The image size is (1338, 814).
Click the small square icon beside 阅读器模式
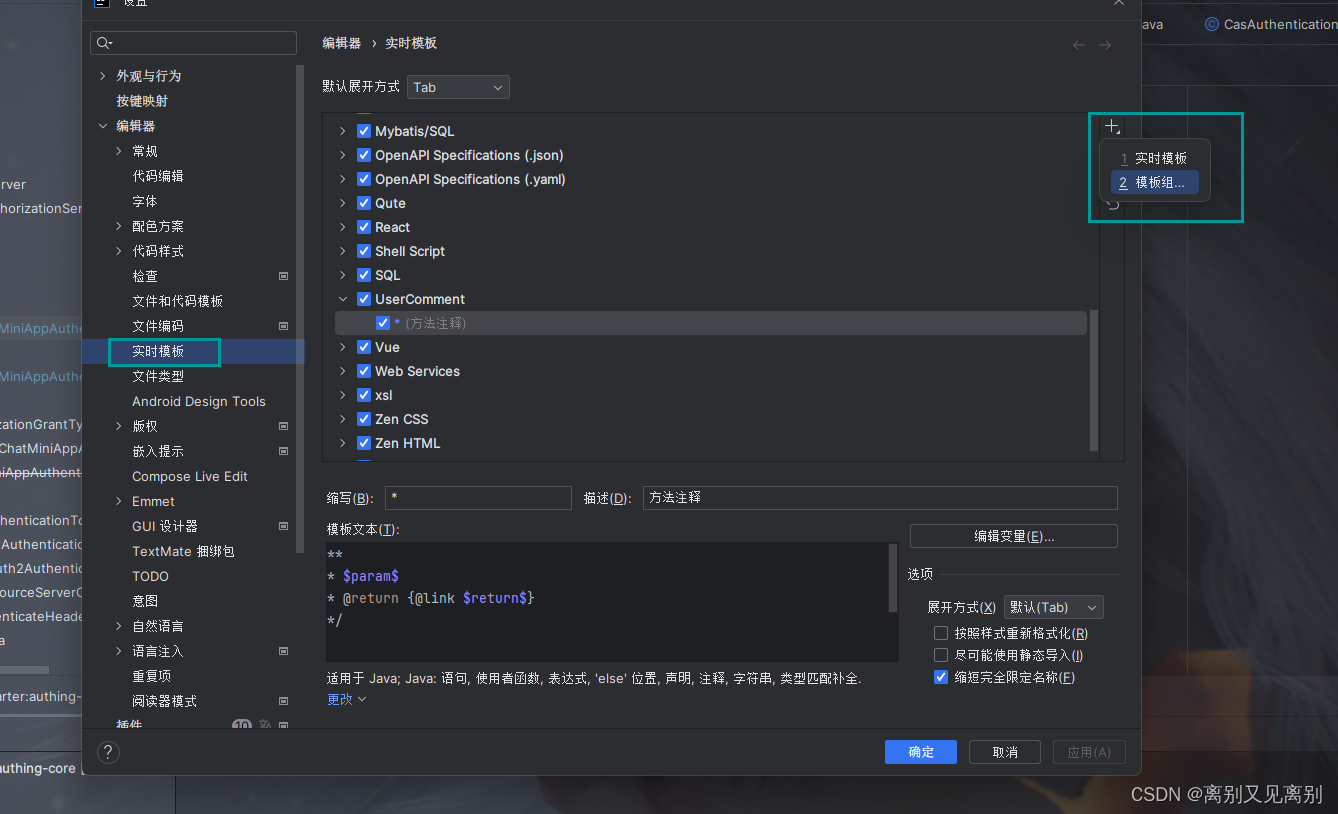[283, 701]
